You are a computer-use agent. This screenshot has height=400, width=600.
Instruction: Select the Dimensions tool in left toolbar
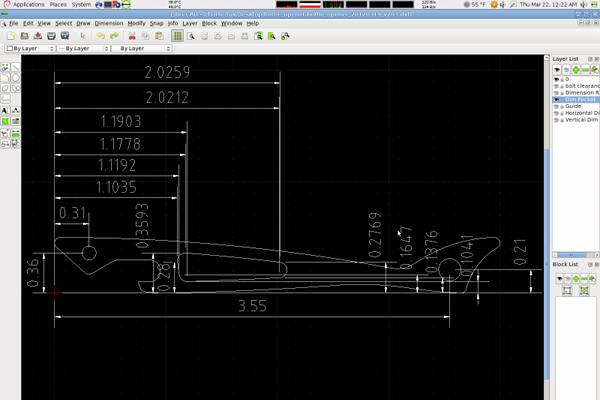(15, 111)
